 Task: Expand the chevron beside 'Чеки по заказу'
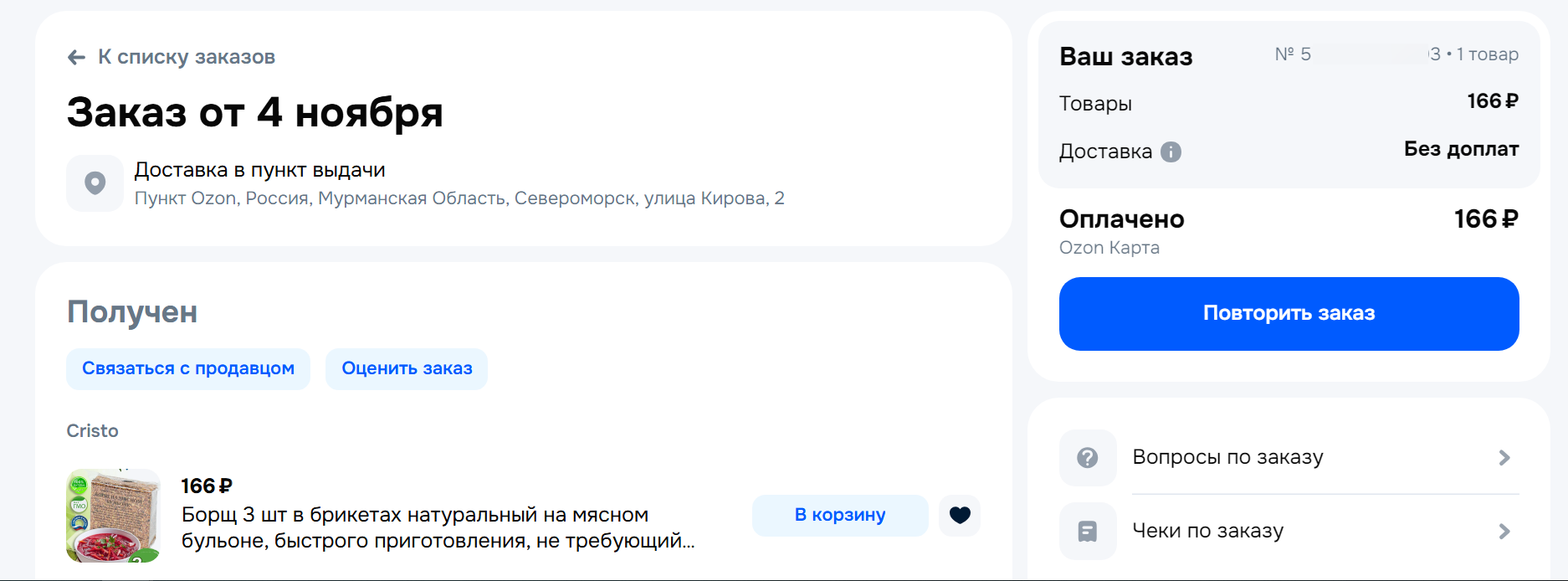point(1504,532)
